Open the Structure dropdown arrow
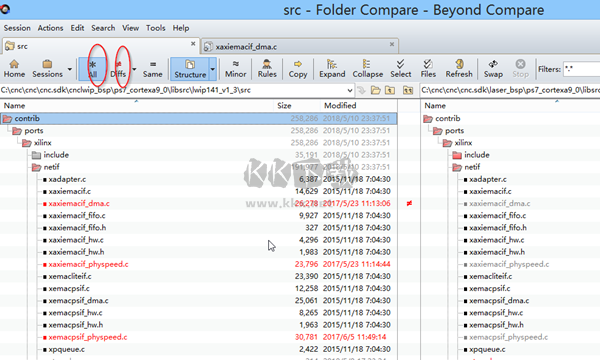Image resolution: width=600 pixels, height=360 pixels. point(213,69)
